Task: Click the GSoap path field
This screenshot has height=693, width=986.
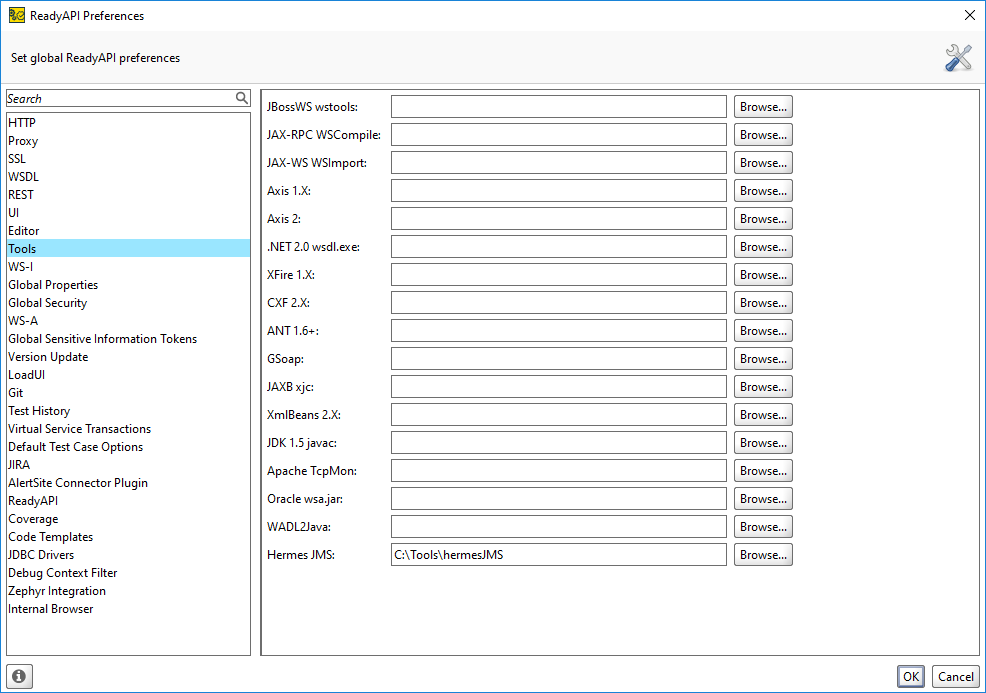Action: [x=558, y=358]
